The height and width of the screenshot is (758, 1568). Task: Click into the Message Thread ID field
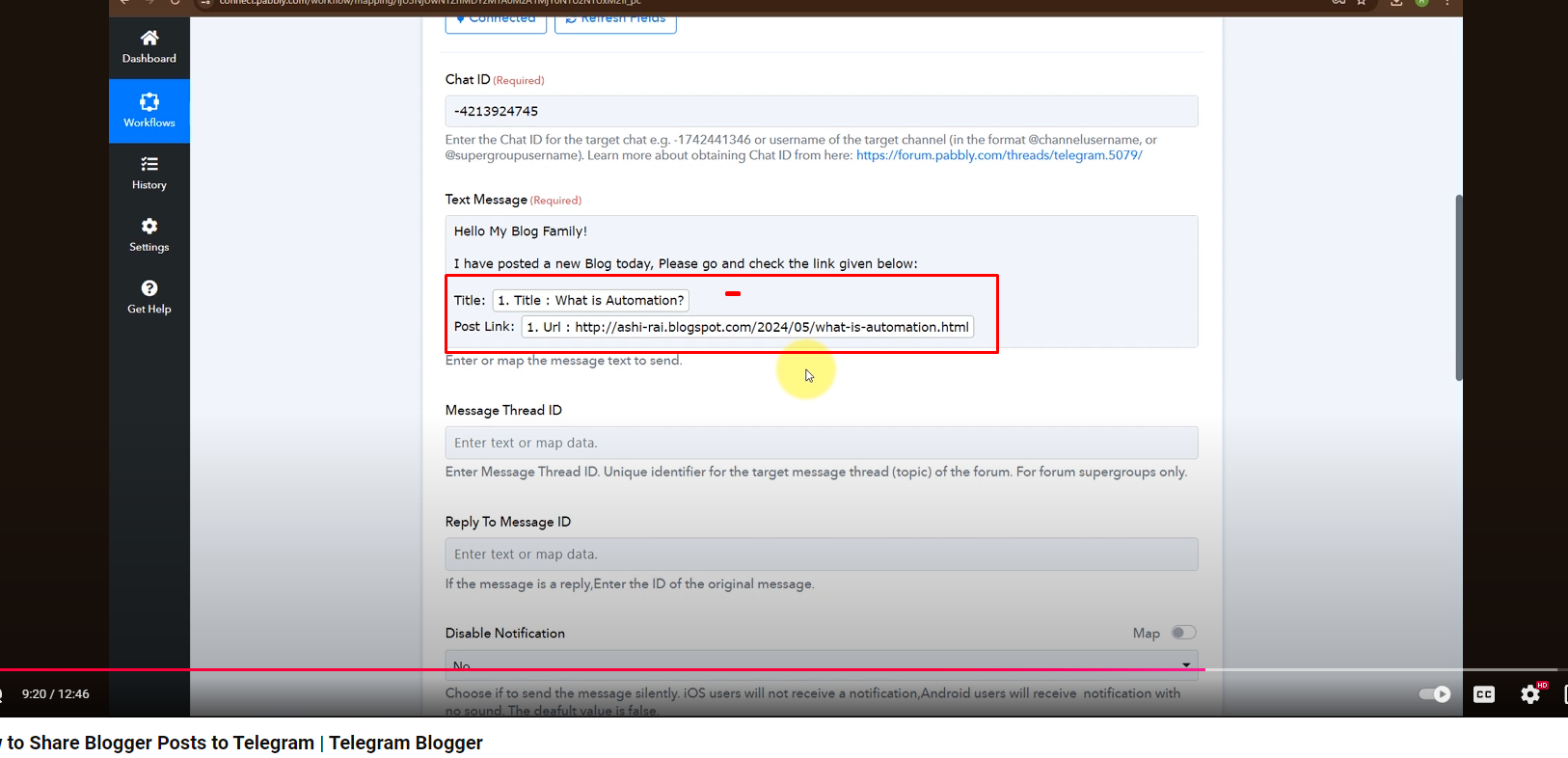pyautogui.click(x=822, y=443)
